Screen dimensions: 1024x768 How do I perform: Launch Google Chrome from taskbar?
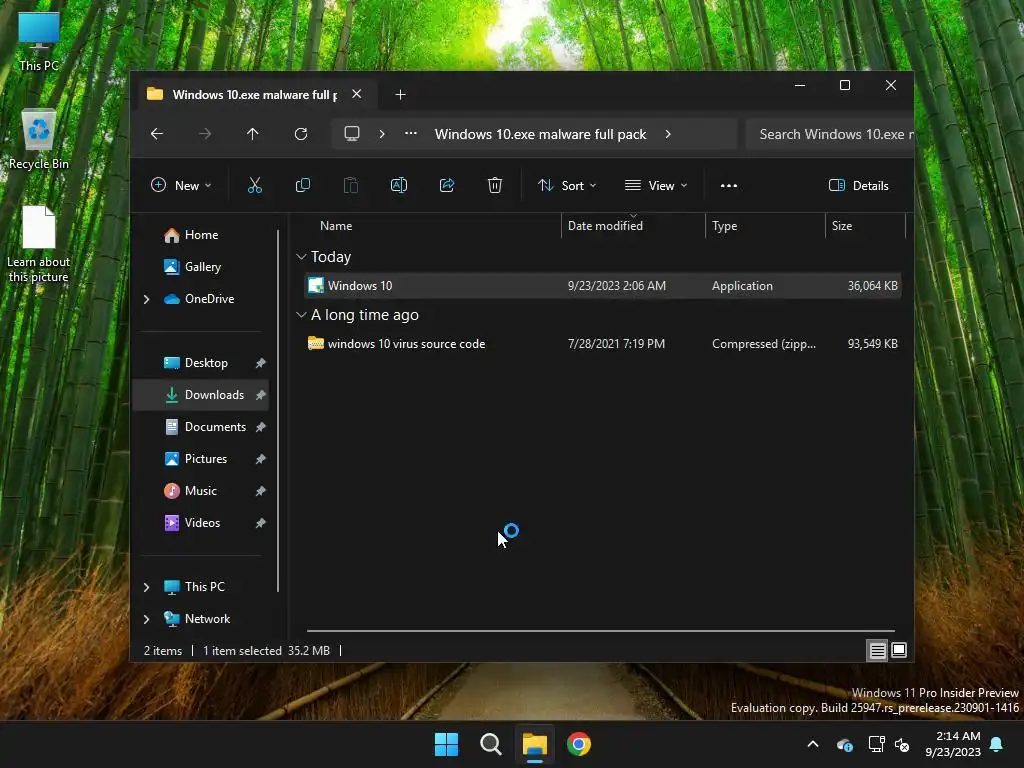click(x=579, y=744)
